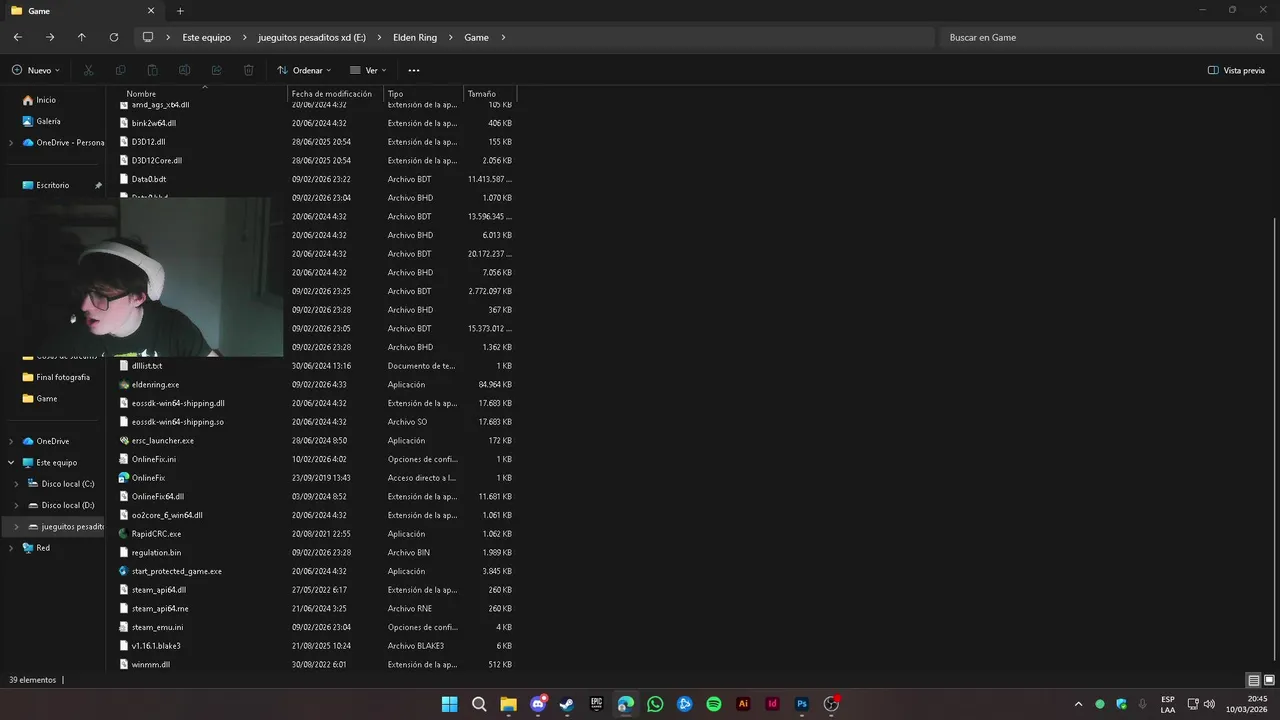The height and width of the screenshot is (720, 1280).
Task: Click Este equipo in breadcrumb path
Action: point(206,37)
